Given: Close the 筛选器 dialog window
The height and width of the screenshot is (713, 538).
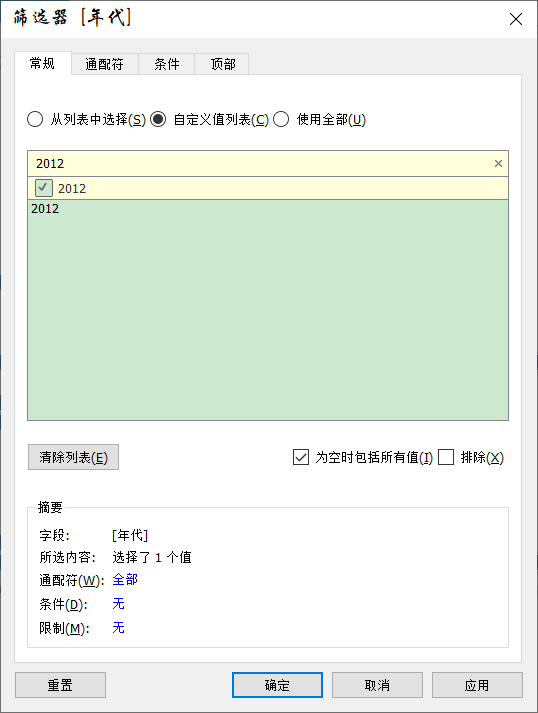Looking at the screenshot, I should tap(516, 19).
